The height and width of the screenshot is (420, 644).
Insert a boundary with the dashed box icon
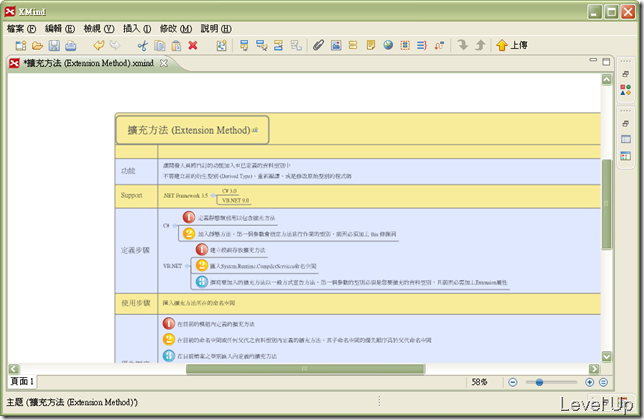tap(405, 45)
